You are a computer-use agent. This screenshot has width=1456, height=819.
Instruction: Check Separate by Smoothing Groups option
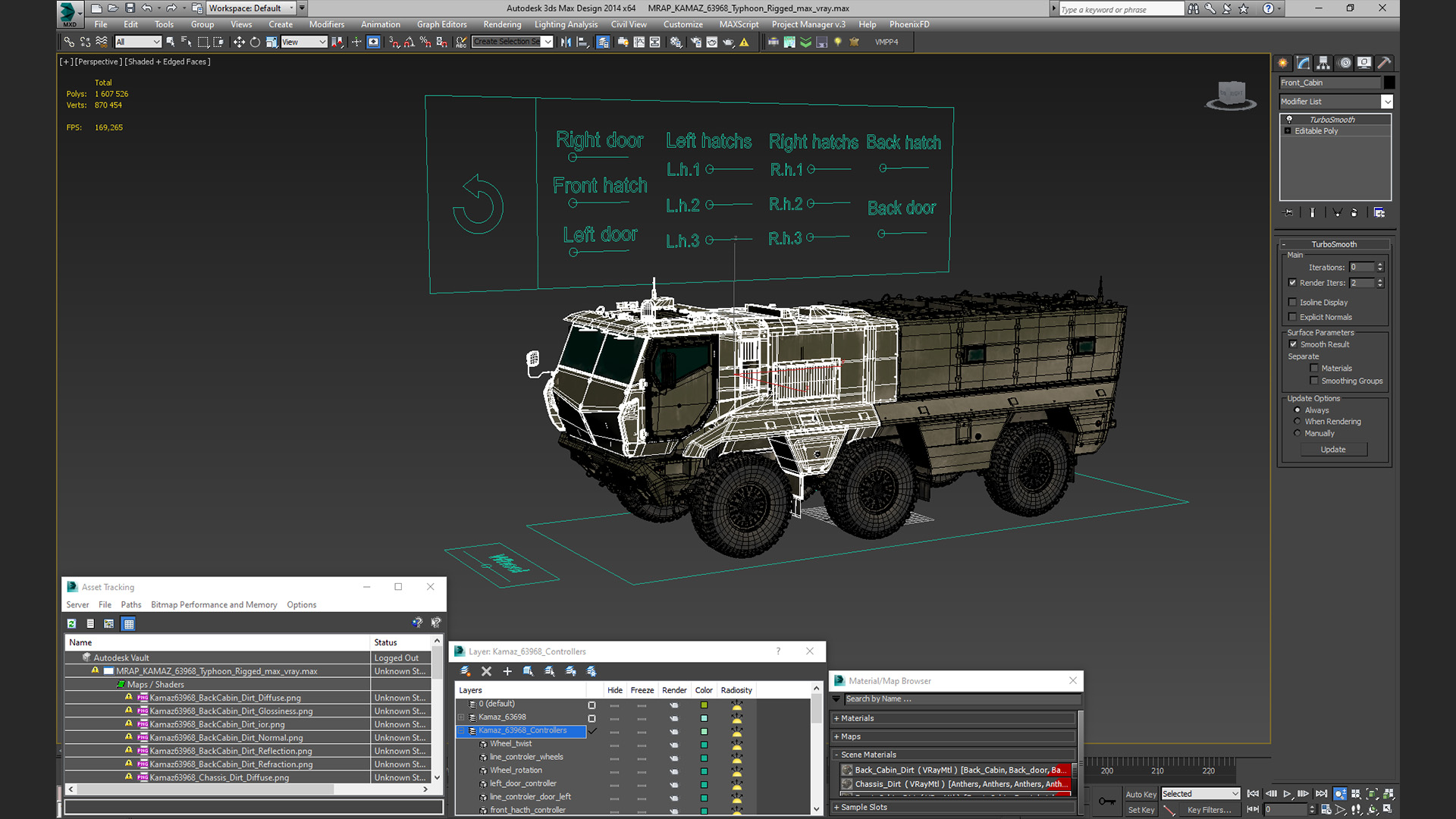(1314, 381)
